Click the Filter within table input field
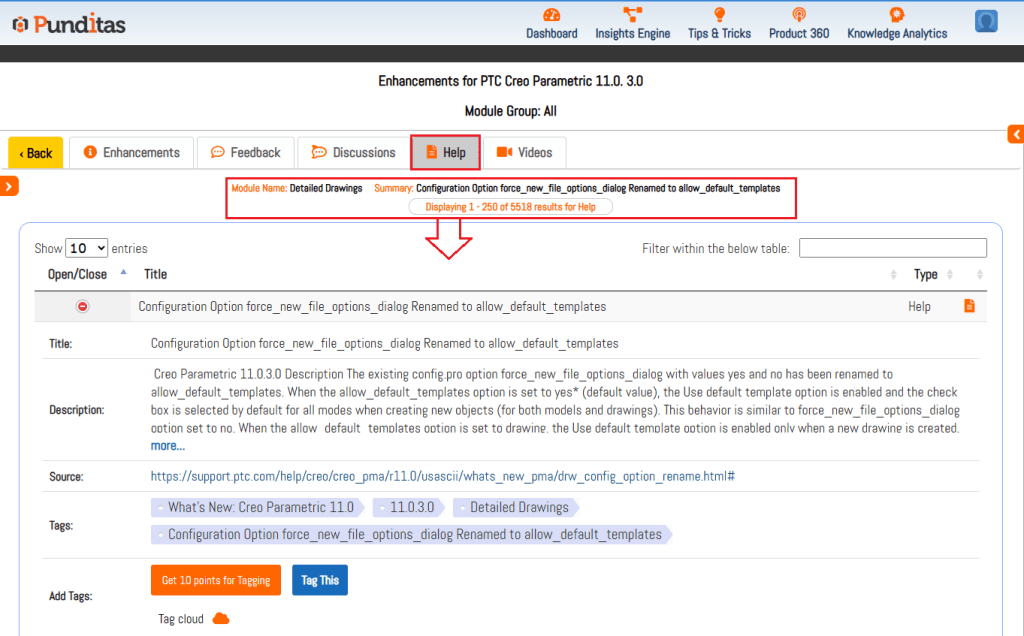This screenshot has height=636, width=1024. (x=892, y=248)
